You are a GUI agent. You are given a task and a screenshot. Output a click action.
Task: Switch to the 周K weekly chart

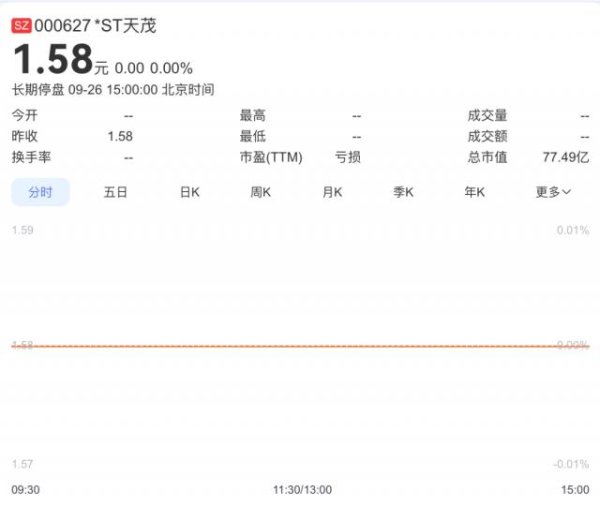[x=261, y=192]
